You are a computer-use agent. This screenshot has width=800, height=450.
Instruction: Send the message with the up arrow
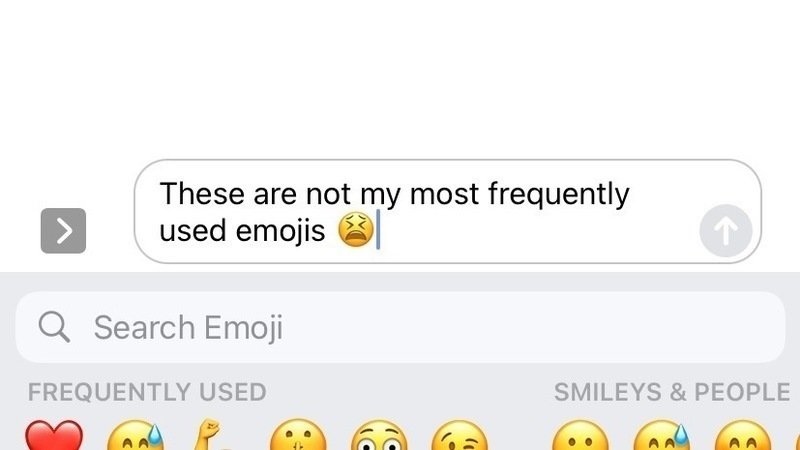[725, 232]
